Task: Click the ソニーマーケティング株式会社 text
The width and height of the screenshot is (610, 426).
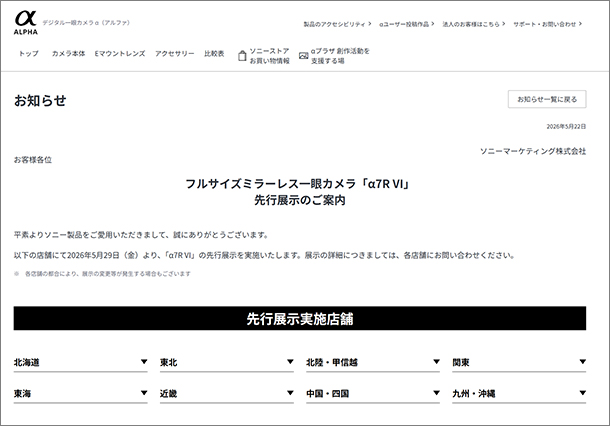Action: (533, 151)
